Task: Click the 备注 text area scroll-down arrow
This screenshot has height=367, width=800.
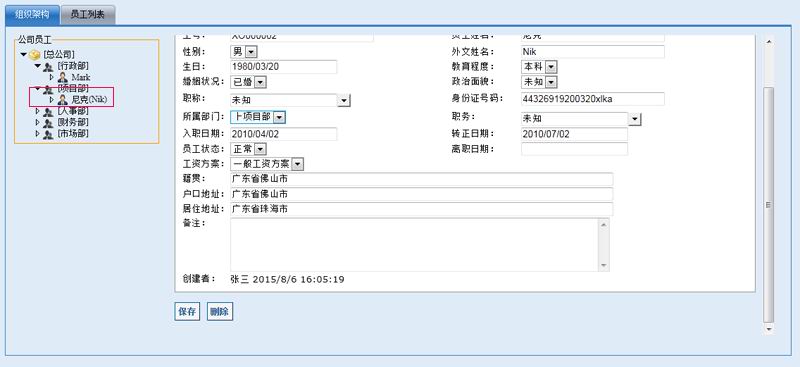Action: (x=604, y=266)
